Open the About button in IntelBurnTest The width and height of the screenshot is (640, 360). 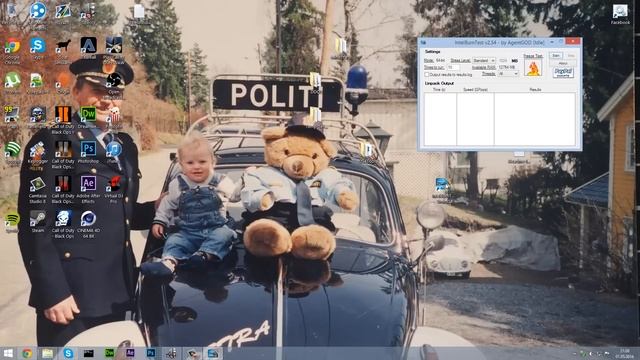coord(563,63)
